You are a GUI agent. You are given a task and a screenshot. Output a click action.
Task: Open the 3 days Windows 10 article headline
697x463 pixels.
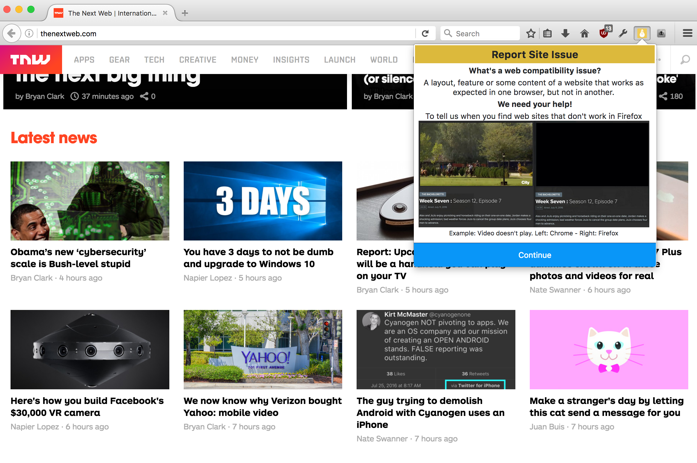(x=258, y=258)
